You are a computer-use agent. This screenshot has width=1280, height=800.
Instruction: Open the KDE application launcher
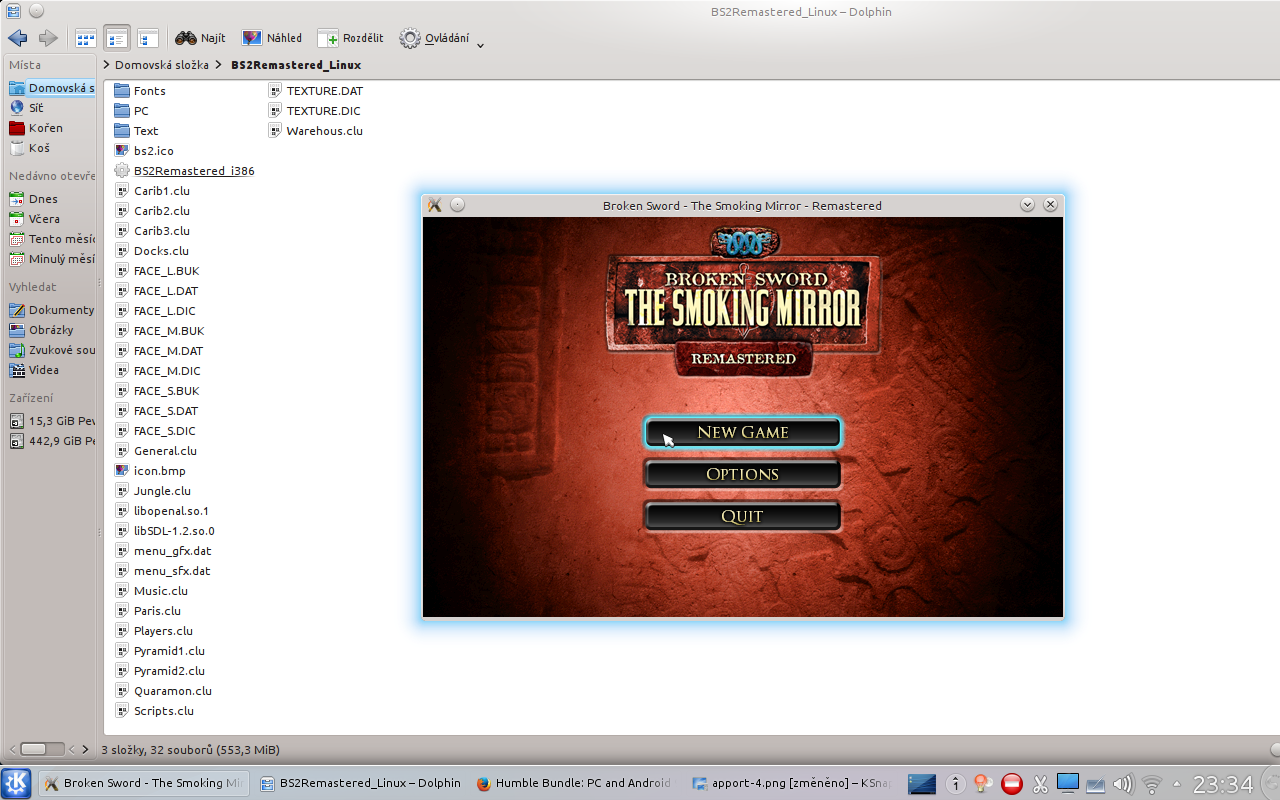point(16,783)
